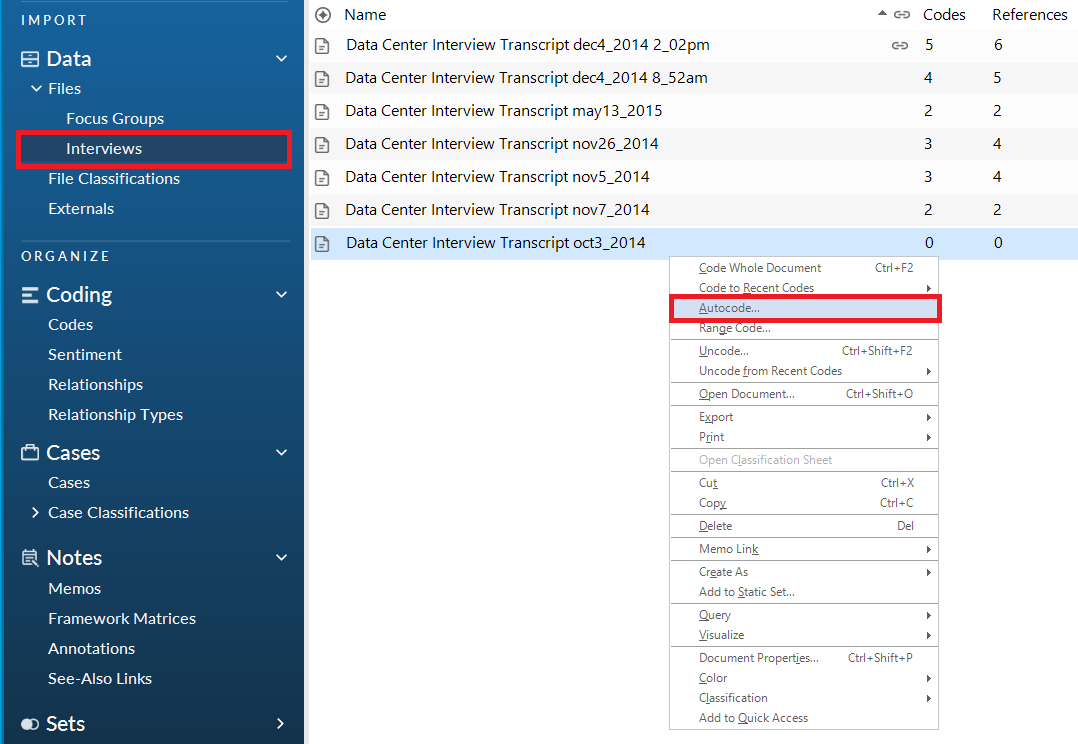Click the see-also link icon on the dec4_2014 2_02pm row
This screenshot has width=1078, height=744.
point(899,45)
